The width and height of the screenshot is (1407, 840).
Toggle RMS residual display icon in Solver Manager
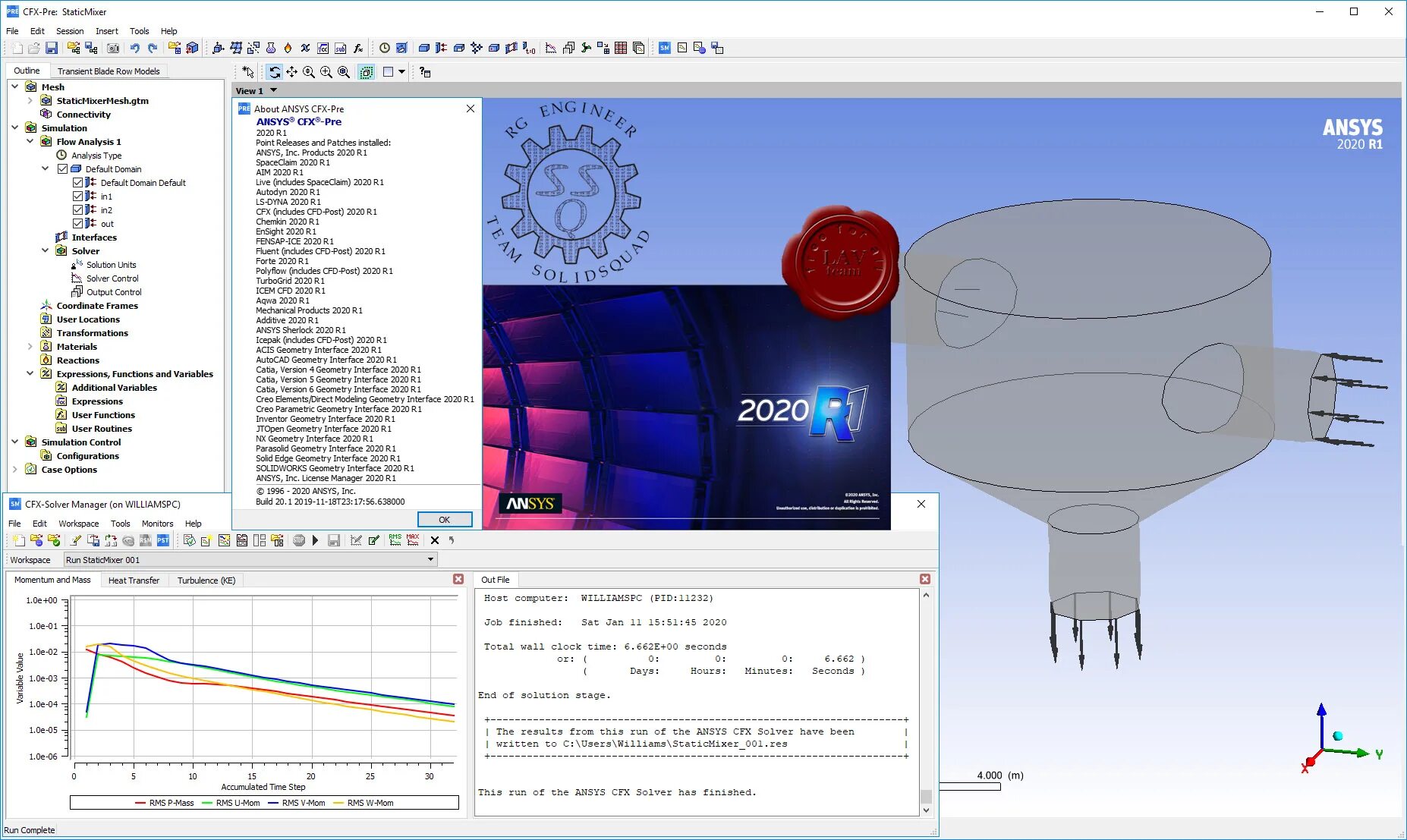click(x=395, y=540)
